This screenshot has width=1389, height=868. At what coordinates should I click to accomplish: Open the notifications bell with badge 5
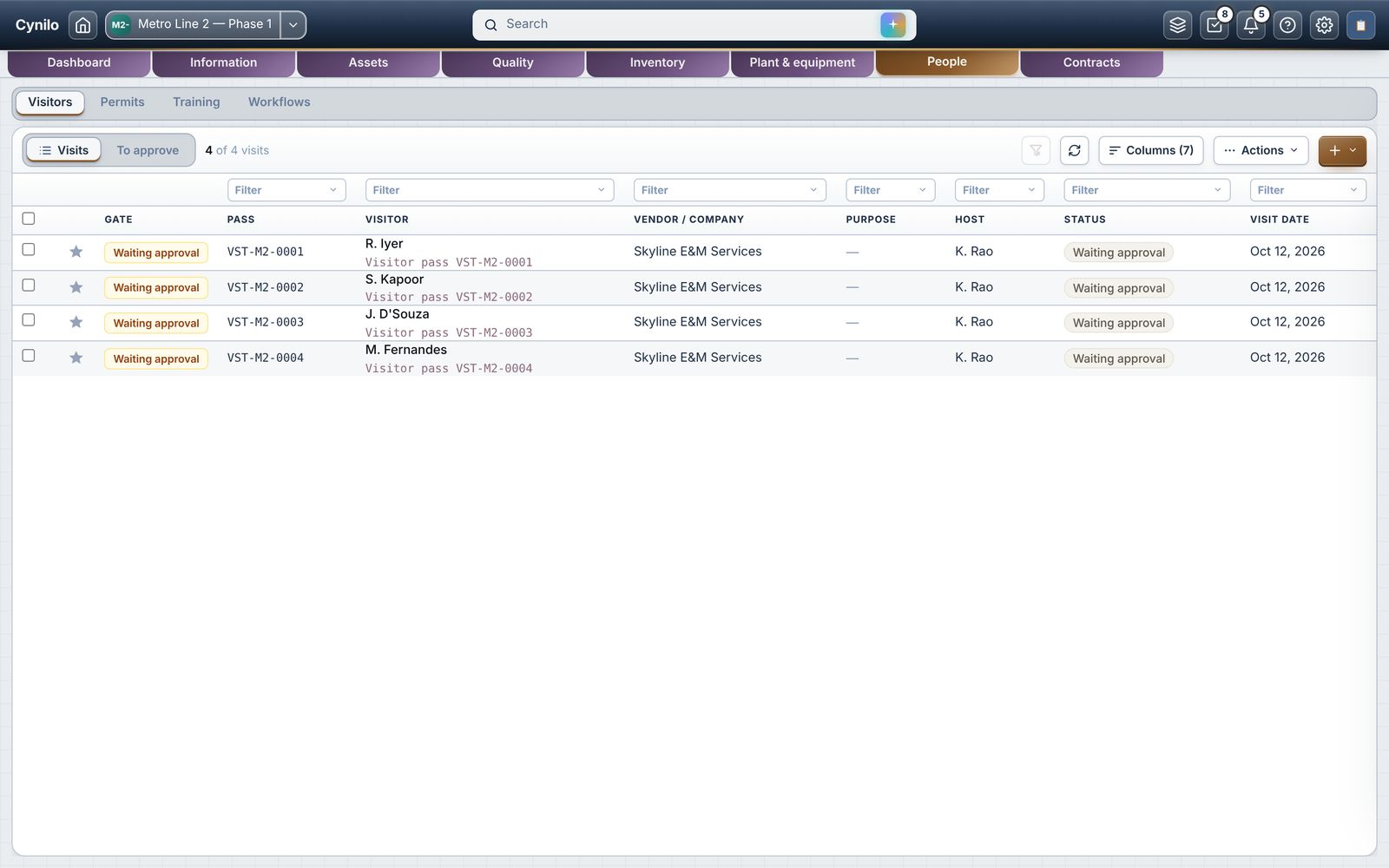pos(1251,25)
